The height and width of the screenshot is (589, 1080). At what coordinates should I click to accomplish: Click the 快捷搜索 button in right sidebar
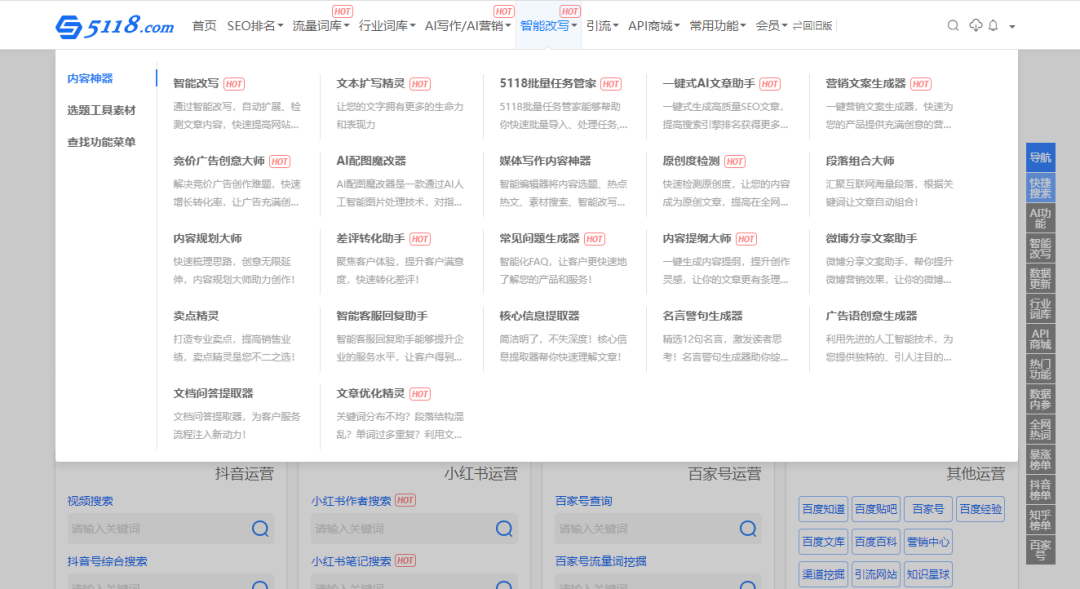point(1040,188)
